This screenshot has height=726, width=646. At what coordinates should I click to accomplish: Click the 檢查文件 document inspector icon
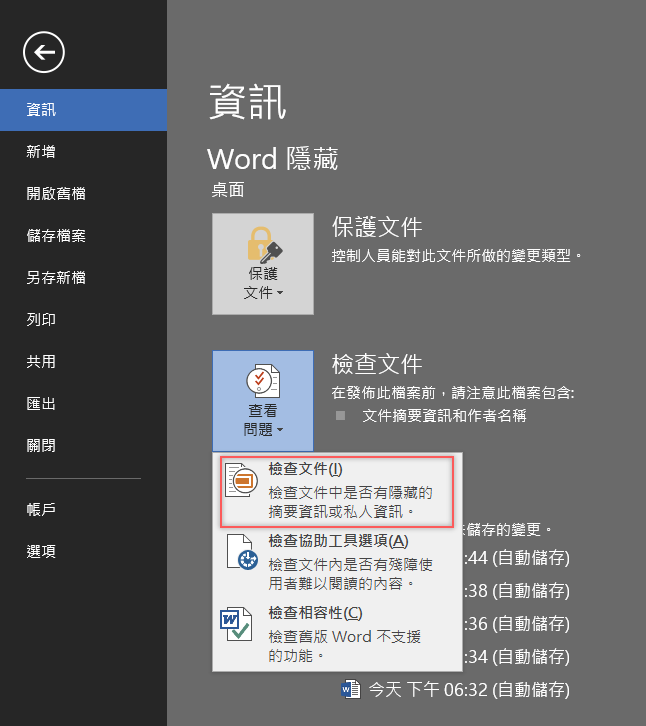[x=241, y=480]
